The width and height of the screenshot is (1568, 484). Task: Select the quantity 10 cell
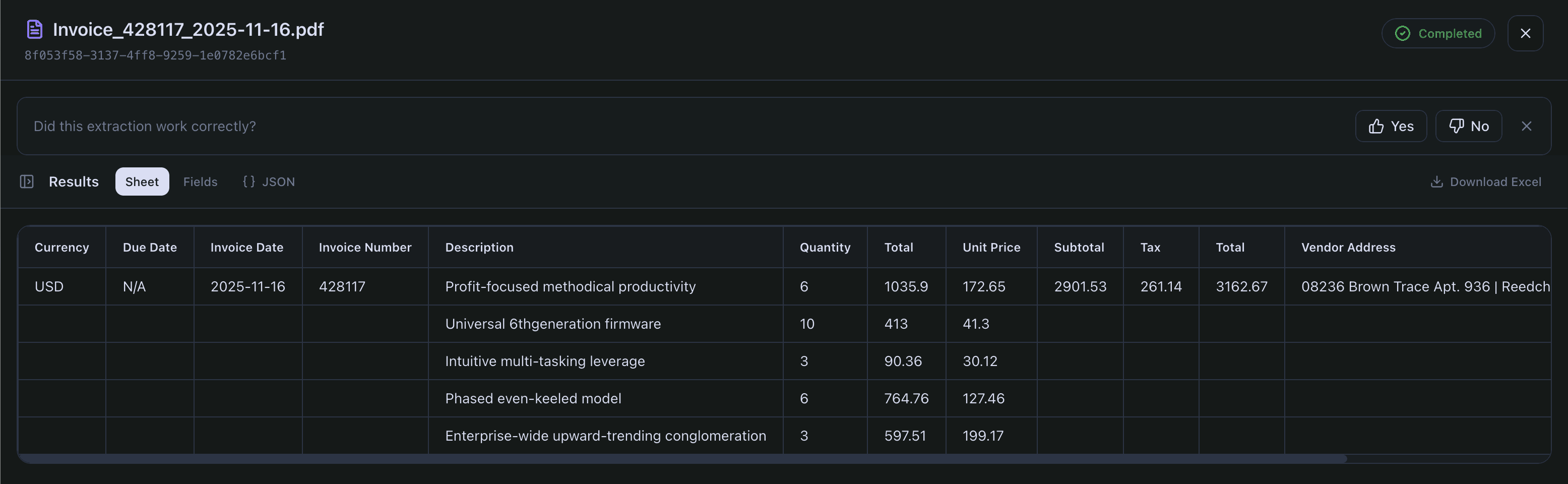[825, 324]
